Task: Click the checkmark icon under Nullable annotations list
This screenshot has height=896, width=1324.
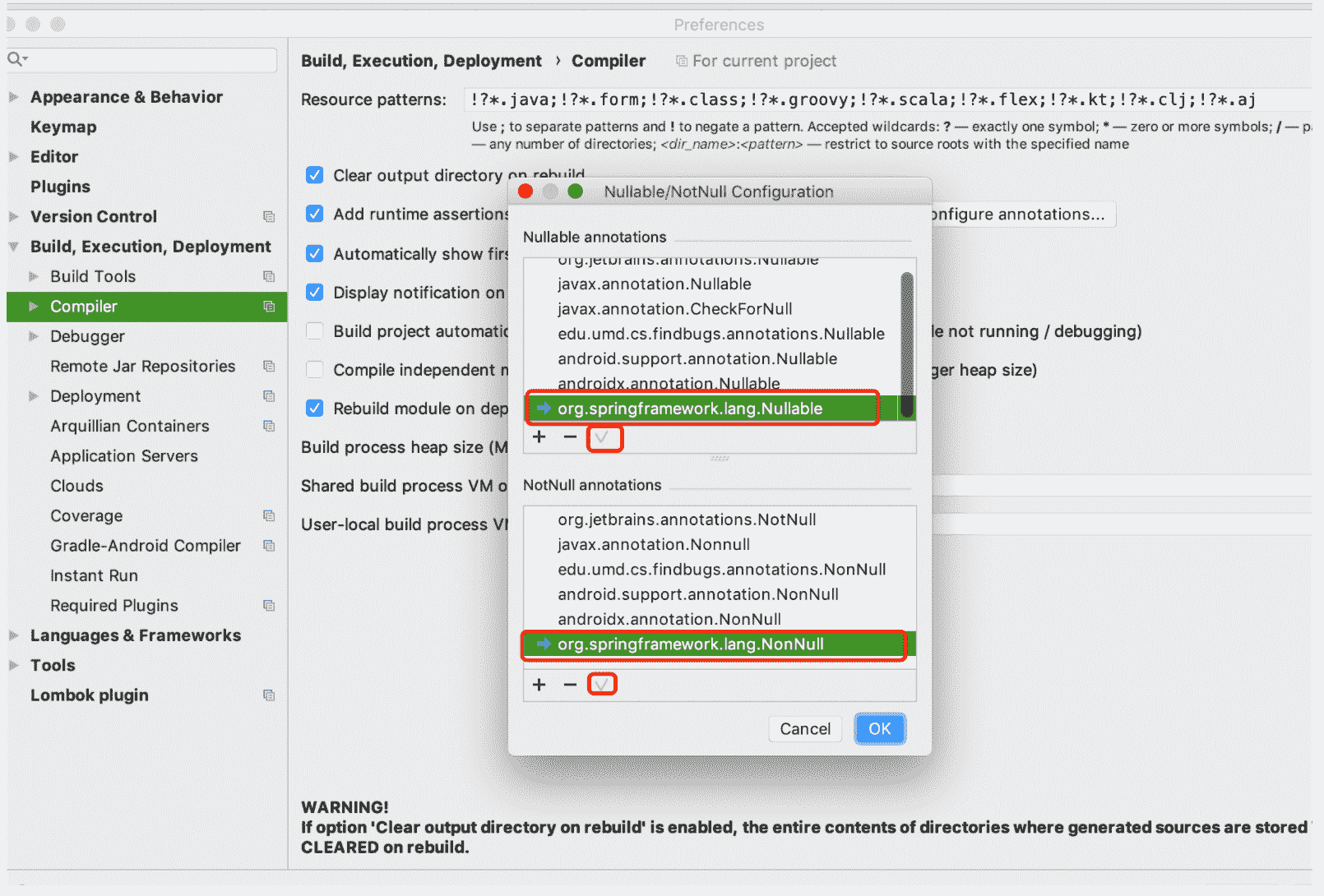Action: [x=603, y=438]
